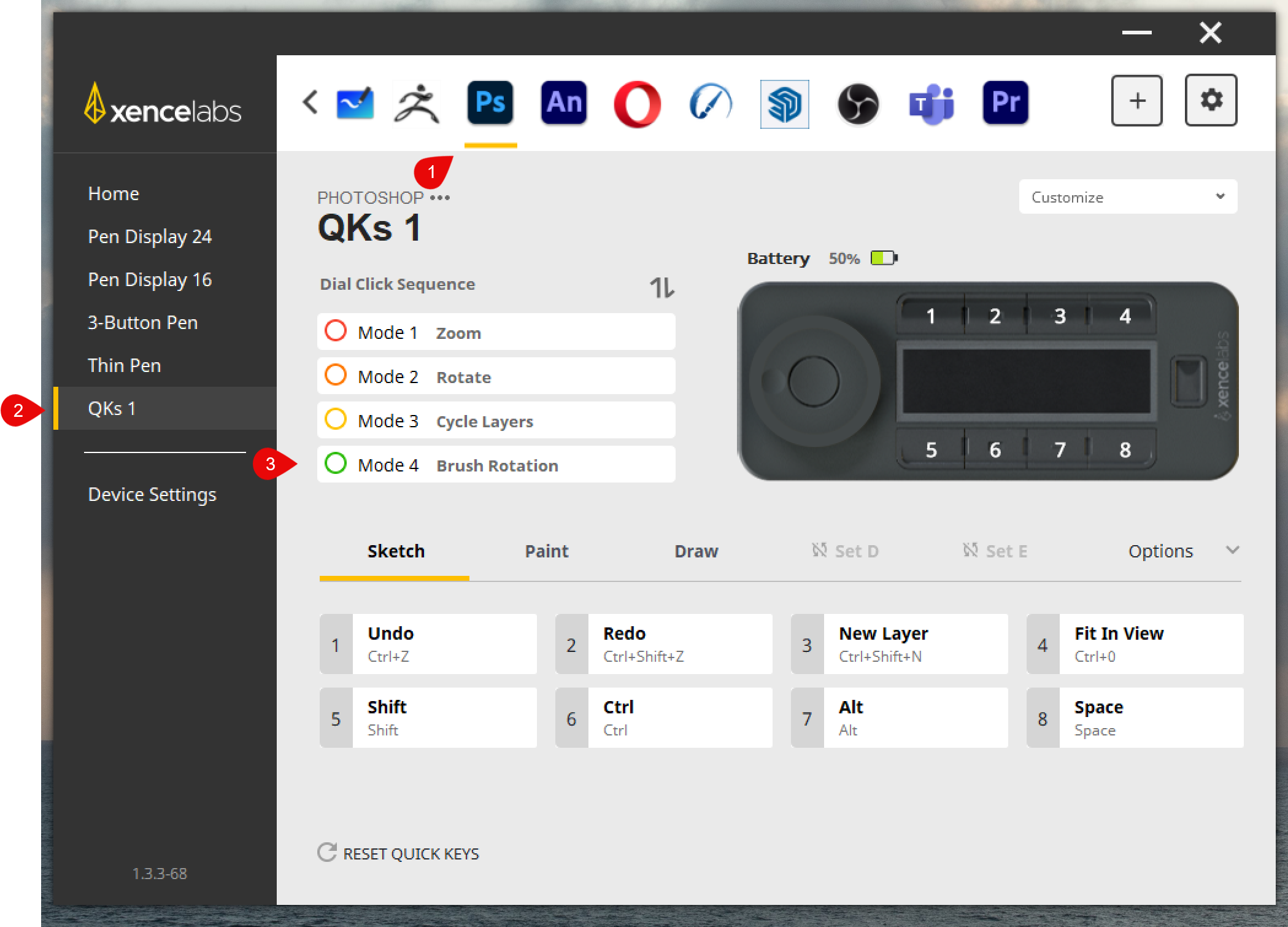Select the Microsoft Teams app icon
Image resolution: width=1288 pixels, height=927 pixels.
931,103
